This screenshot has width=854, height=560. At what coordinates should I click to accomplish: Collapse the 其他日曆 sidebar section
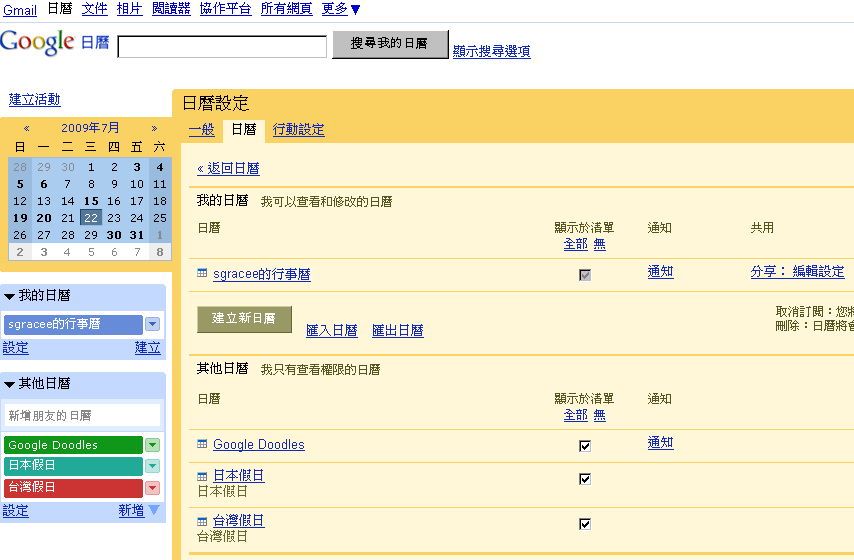click(x=9, y=384)
